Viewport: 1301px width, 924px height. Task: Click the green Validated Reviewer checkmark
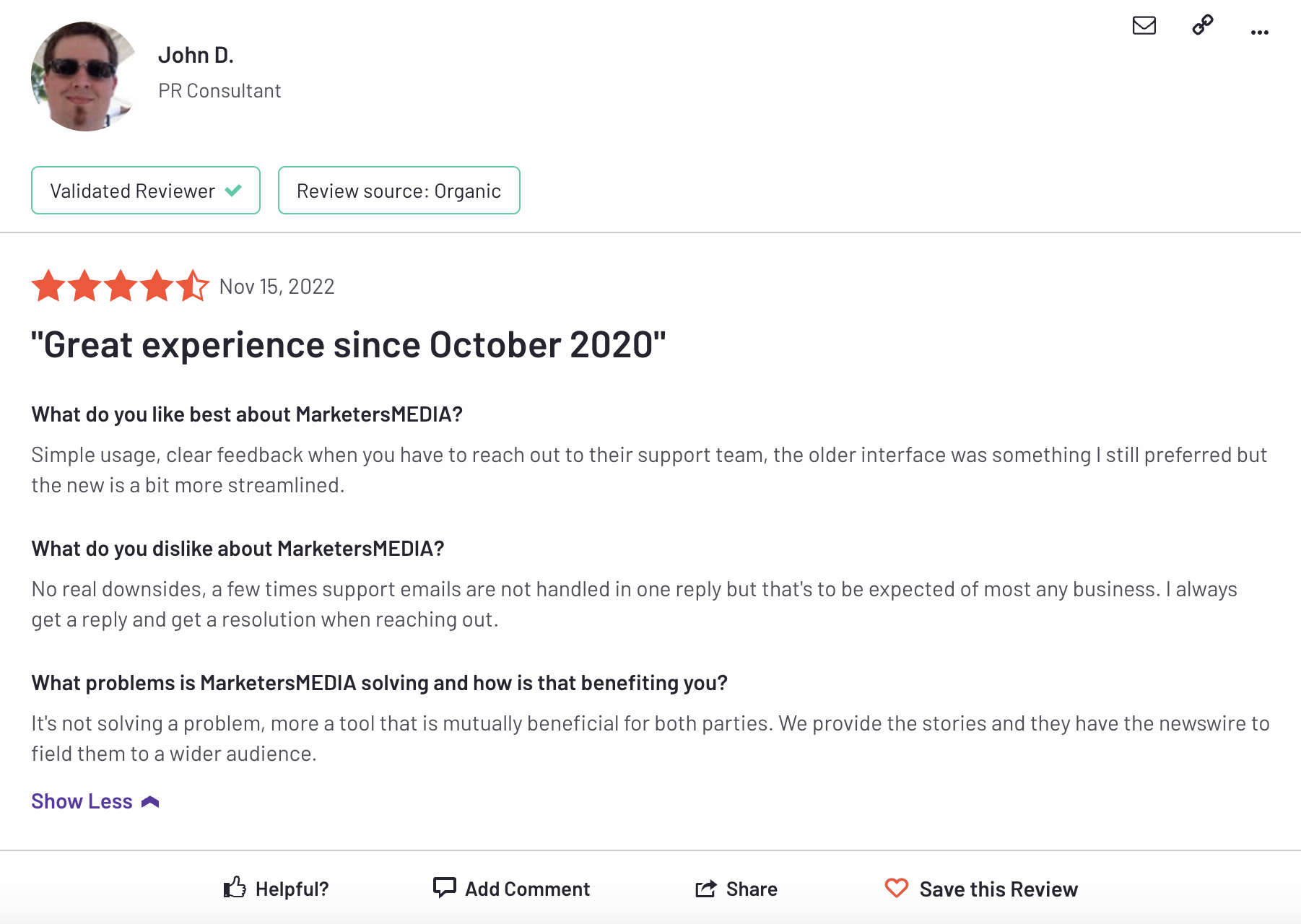(x=233, y=191)
